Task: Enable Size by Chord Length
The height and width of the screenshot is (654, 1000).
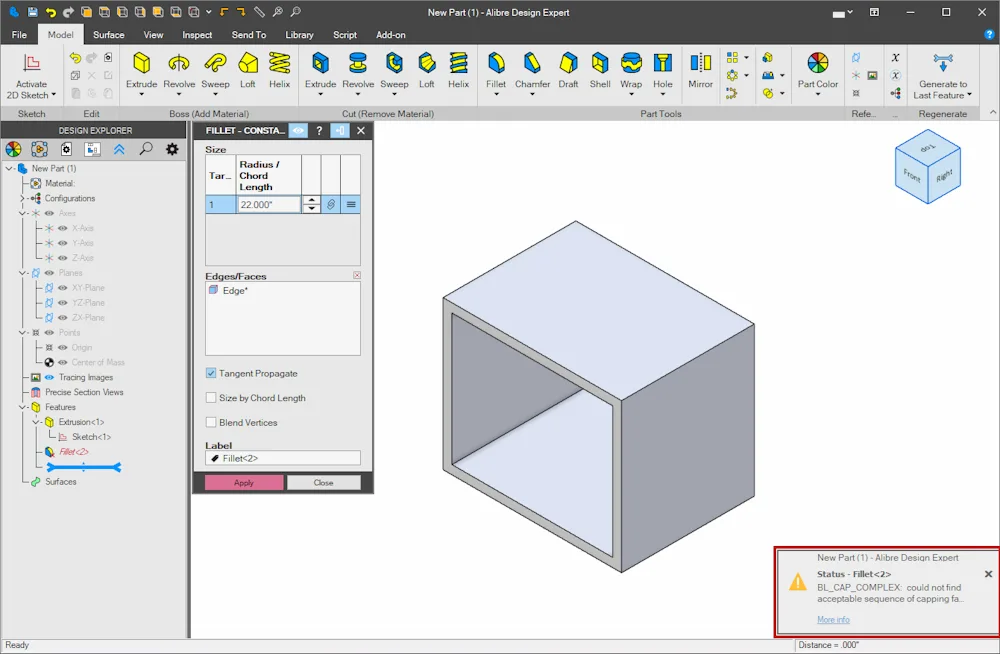Action: pos(211,398)
